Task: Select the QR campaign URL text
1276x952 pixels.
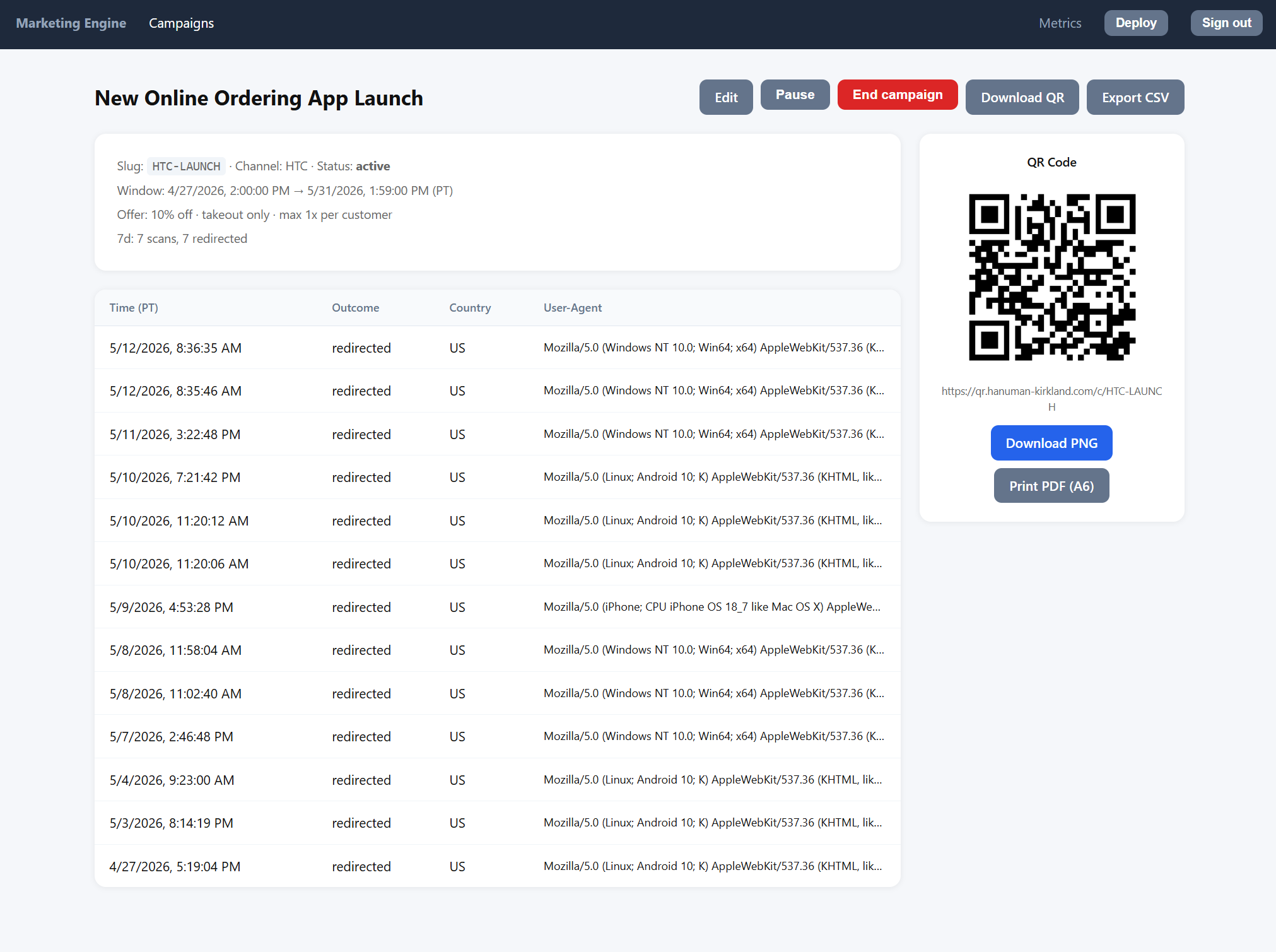Action: (1051, 399)
